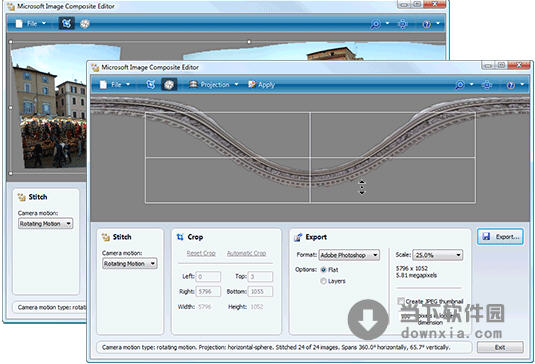
Task: Expand the help dropdown arrow in front window
Action: point(522,84)
